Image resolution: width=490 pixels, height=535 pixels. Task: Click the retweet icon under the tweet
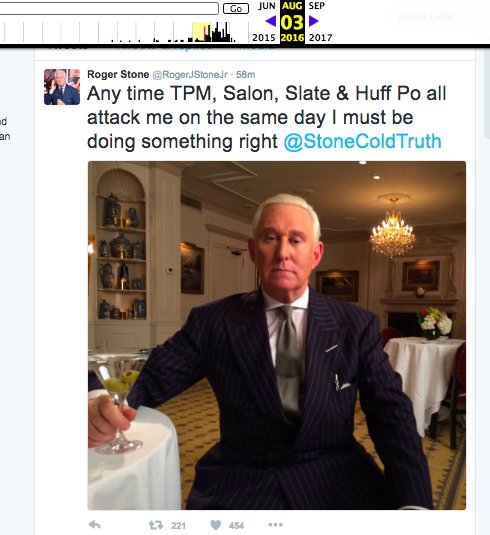point(156,525)
